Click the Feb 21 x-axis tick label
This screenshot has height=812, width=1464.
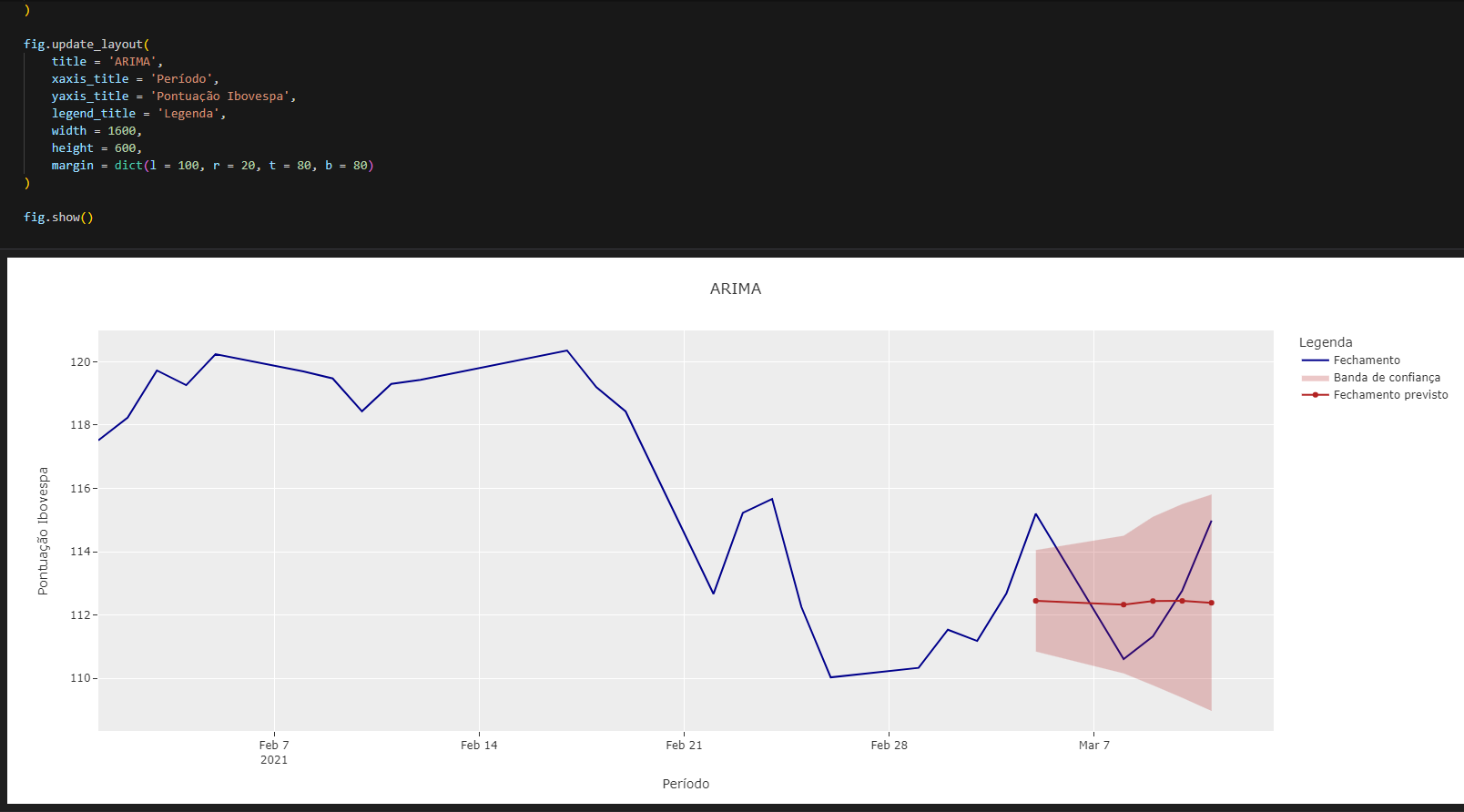click(684, 746)
